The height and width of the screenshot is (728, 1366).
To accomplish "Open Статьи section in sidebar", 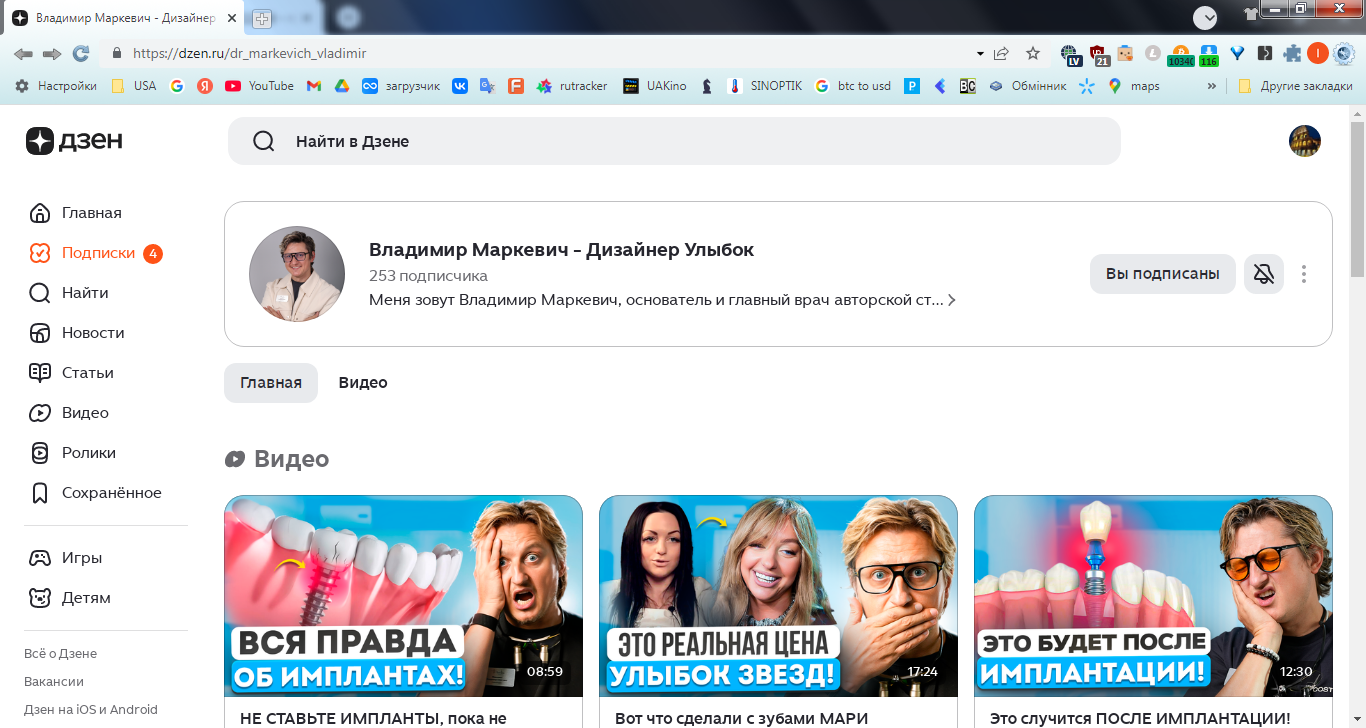I will pyautogui.click(x=72, y=373).
